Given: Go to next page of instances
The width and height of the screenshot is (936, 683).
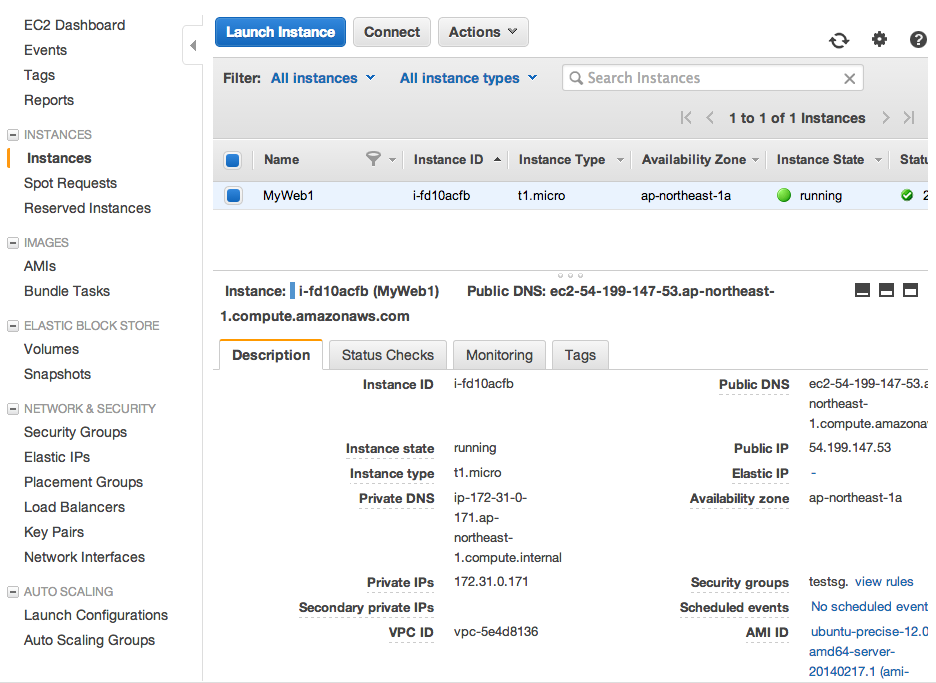Looking at the screenshot, I should (886, 118).
